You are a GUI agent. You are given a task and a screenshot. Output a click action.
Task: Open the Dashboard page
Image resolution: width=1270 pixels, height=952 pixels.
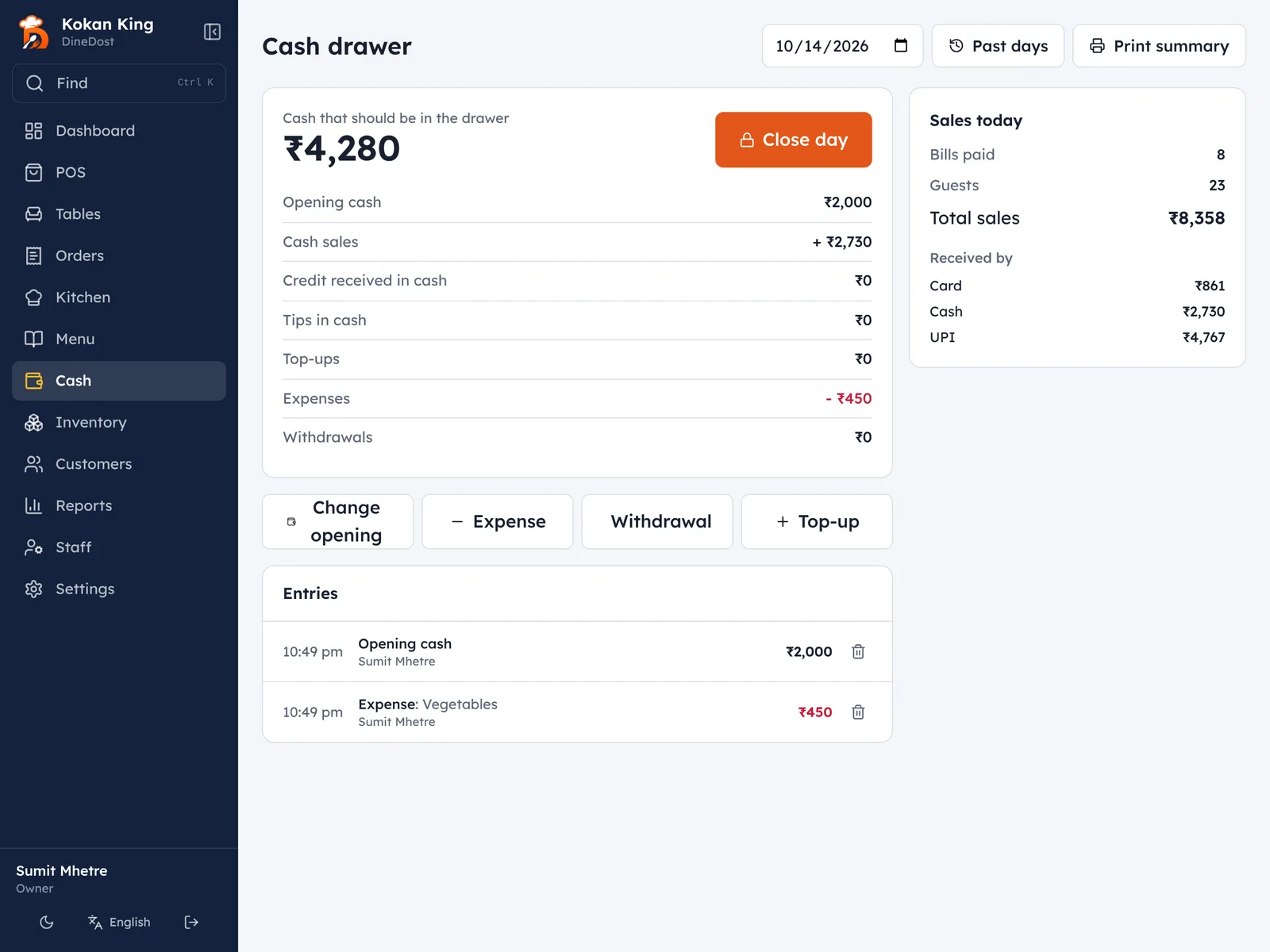pyautogui.click(x=119, y=131)
